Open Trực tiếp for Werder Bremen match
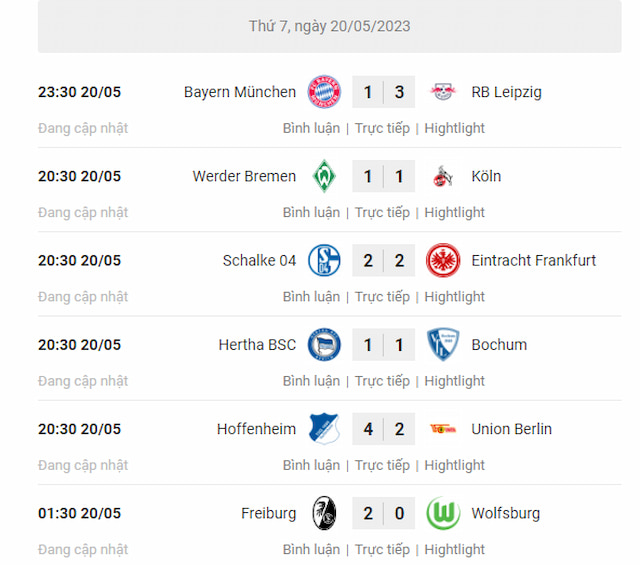The width and height of the screenshot is (640, 565). pyautogui.click(x=382, y=212)
